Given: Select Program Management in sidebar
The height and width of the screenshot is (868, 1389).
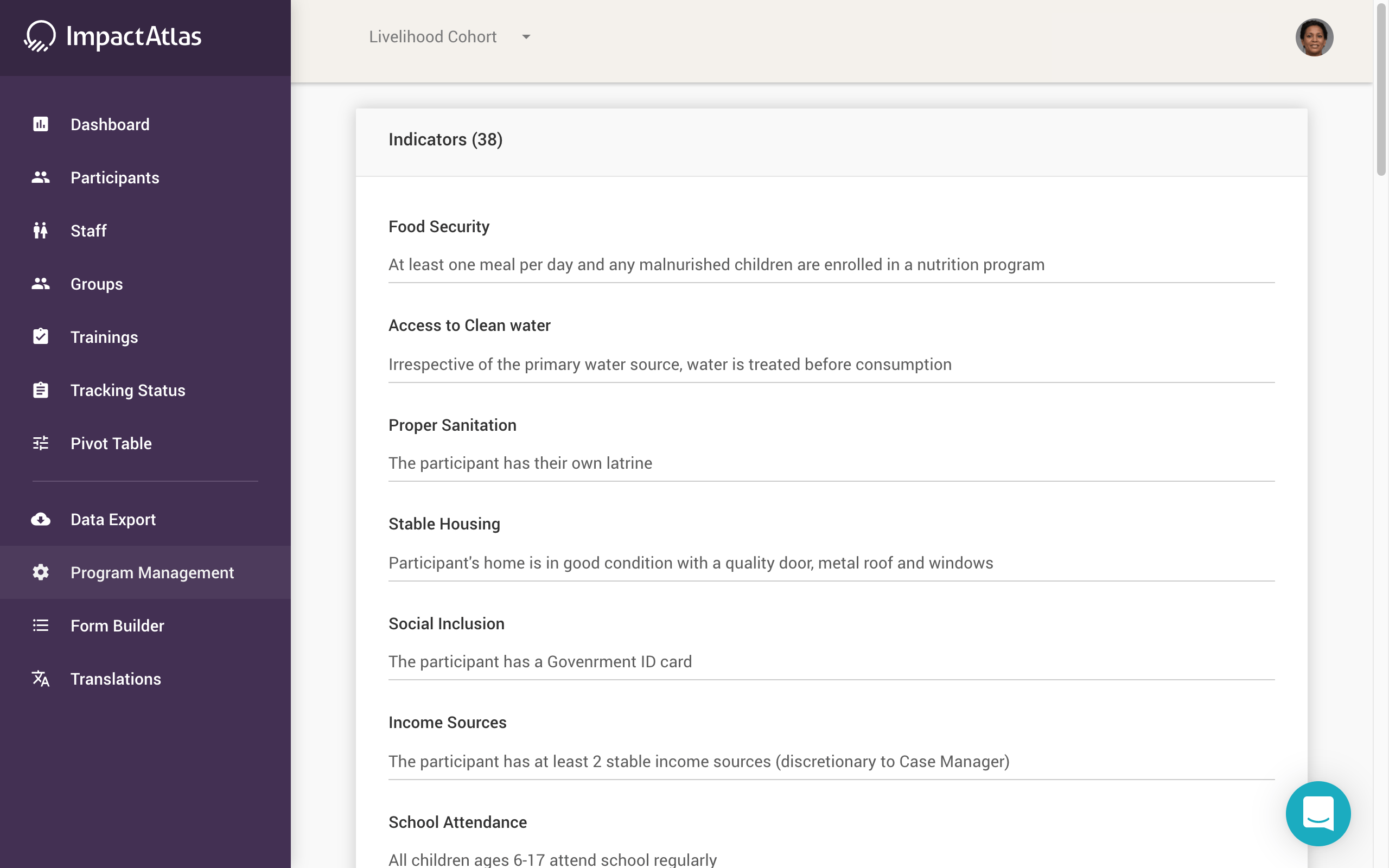Looking at the screenshot, I should 152,572.
